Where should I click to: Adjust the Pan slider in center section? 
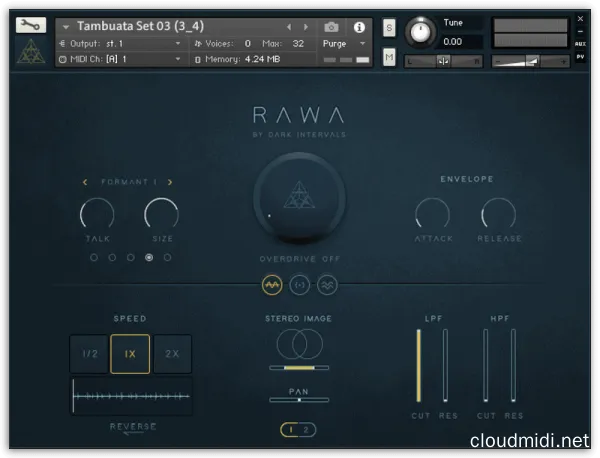coord(299,400)
